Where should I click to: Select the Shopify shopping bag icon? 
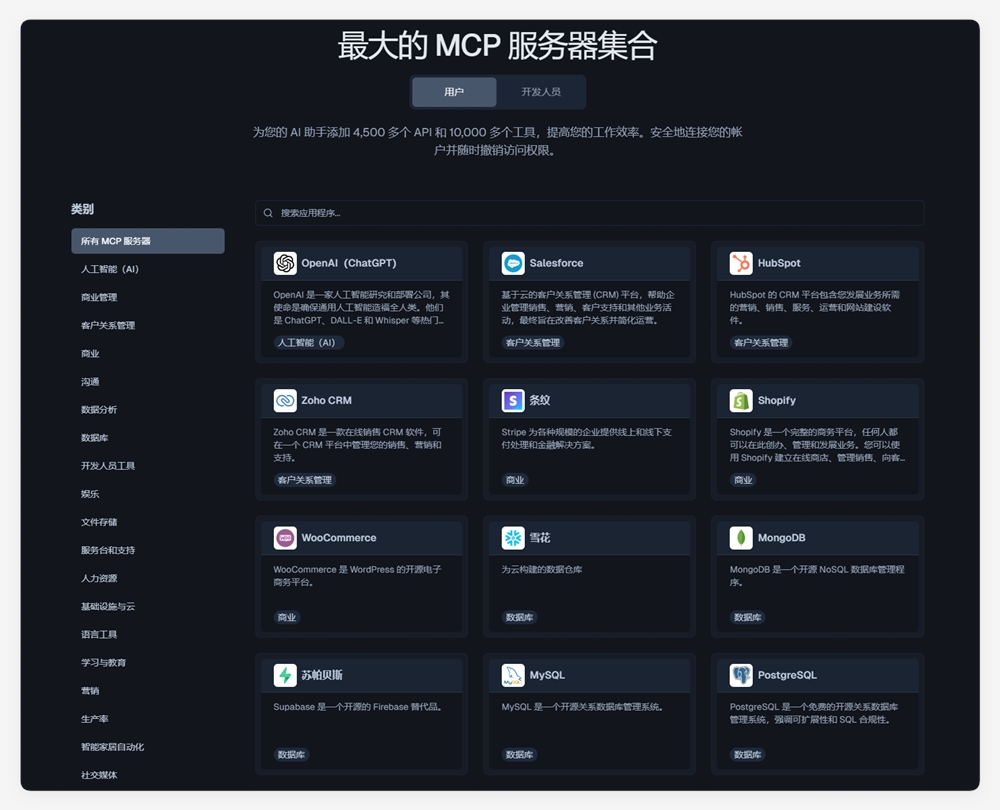coord(741,400)
